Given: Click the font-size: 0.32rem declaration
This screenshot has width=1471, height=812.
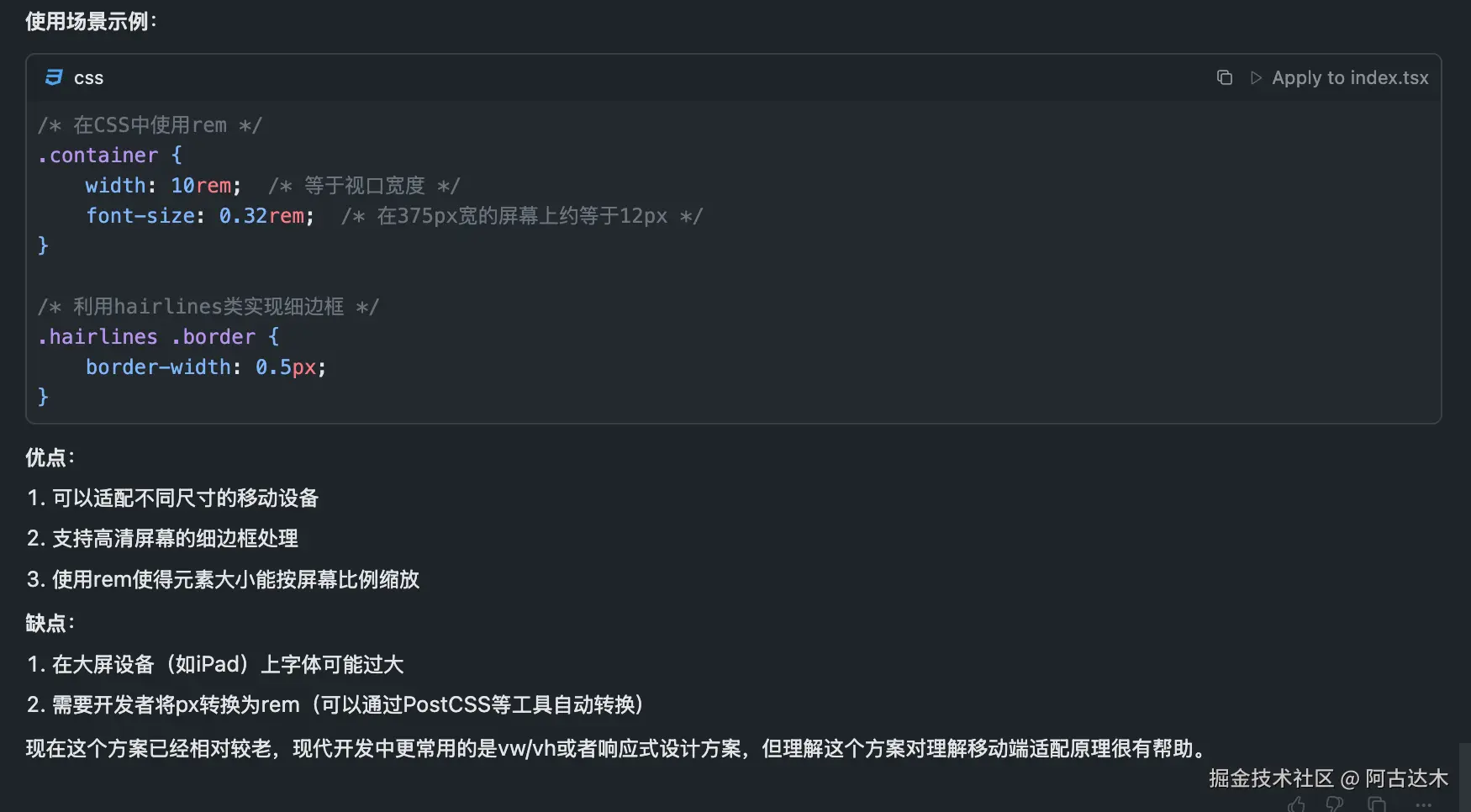Looking at the screenshot, I should pos(200,215).
